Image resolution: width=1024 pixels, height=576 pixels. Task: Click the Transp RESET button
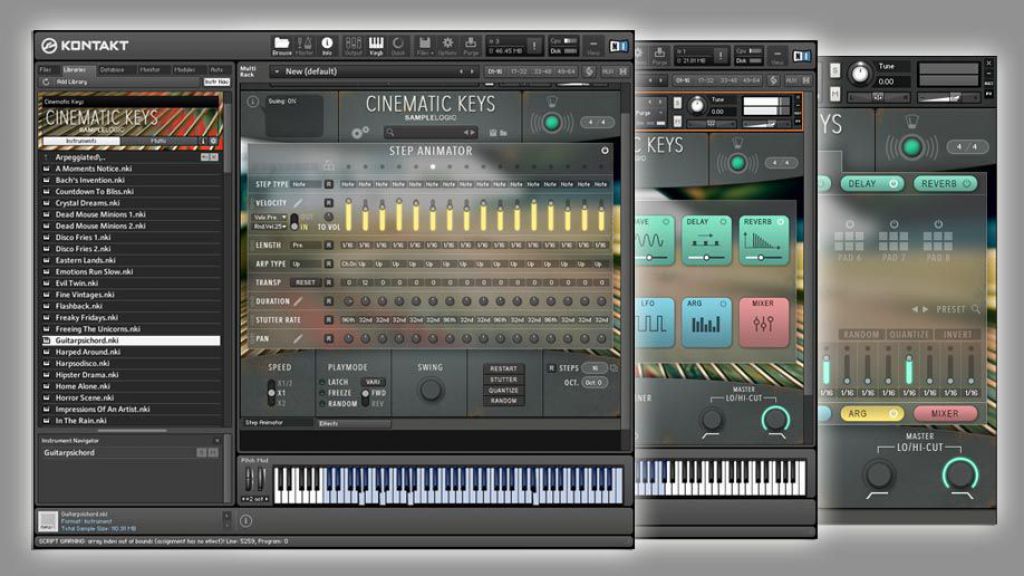(306, 282)
